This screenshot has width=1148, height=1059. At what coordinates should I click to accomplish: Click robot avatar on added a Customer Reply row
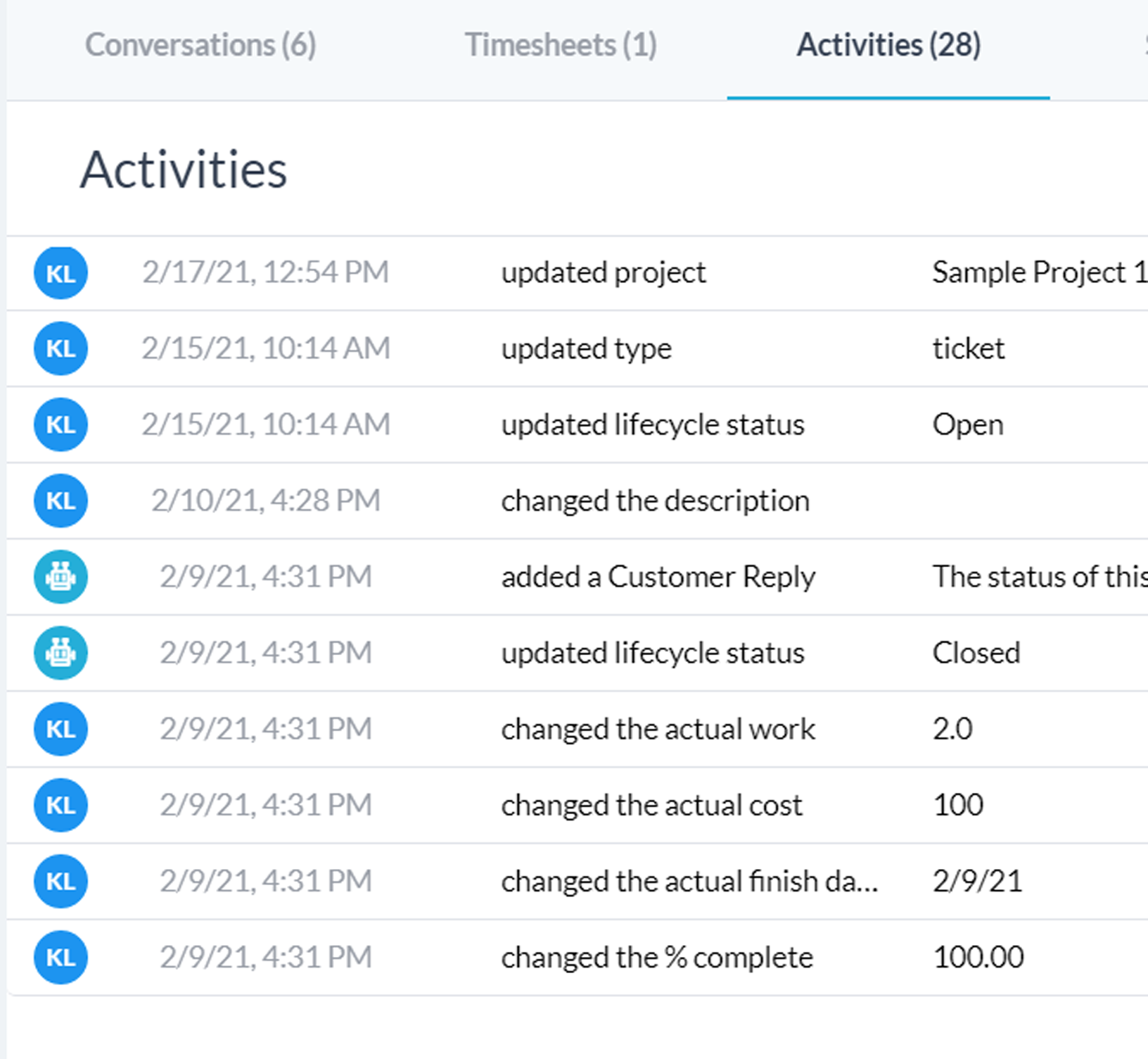click(60, 577)
